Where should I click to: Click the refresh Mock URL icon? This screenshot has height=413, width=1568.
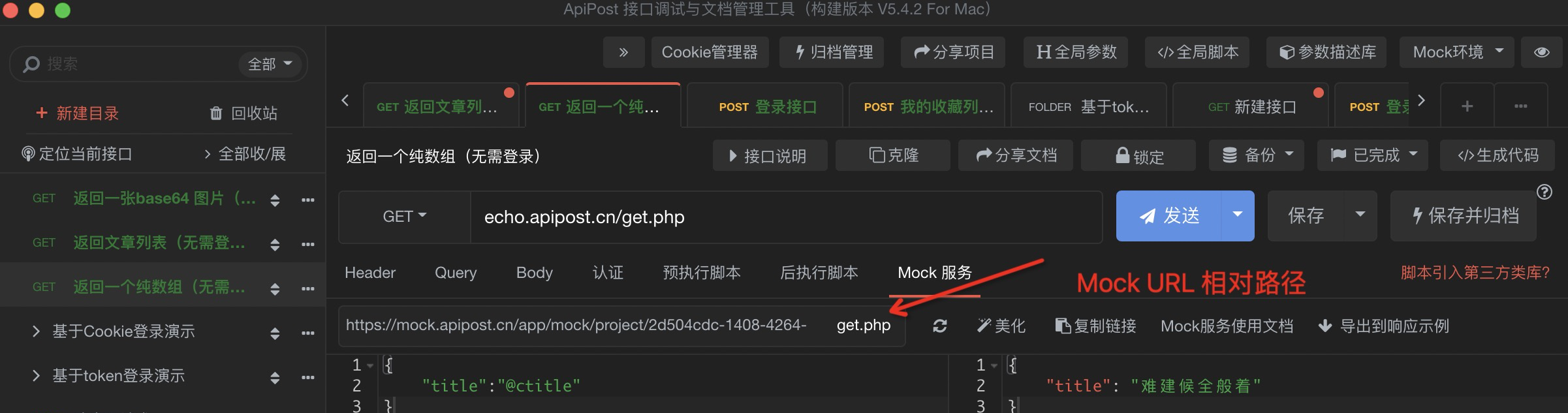tap(939, 326)
